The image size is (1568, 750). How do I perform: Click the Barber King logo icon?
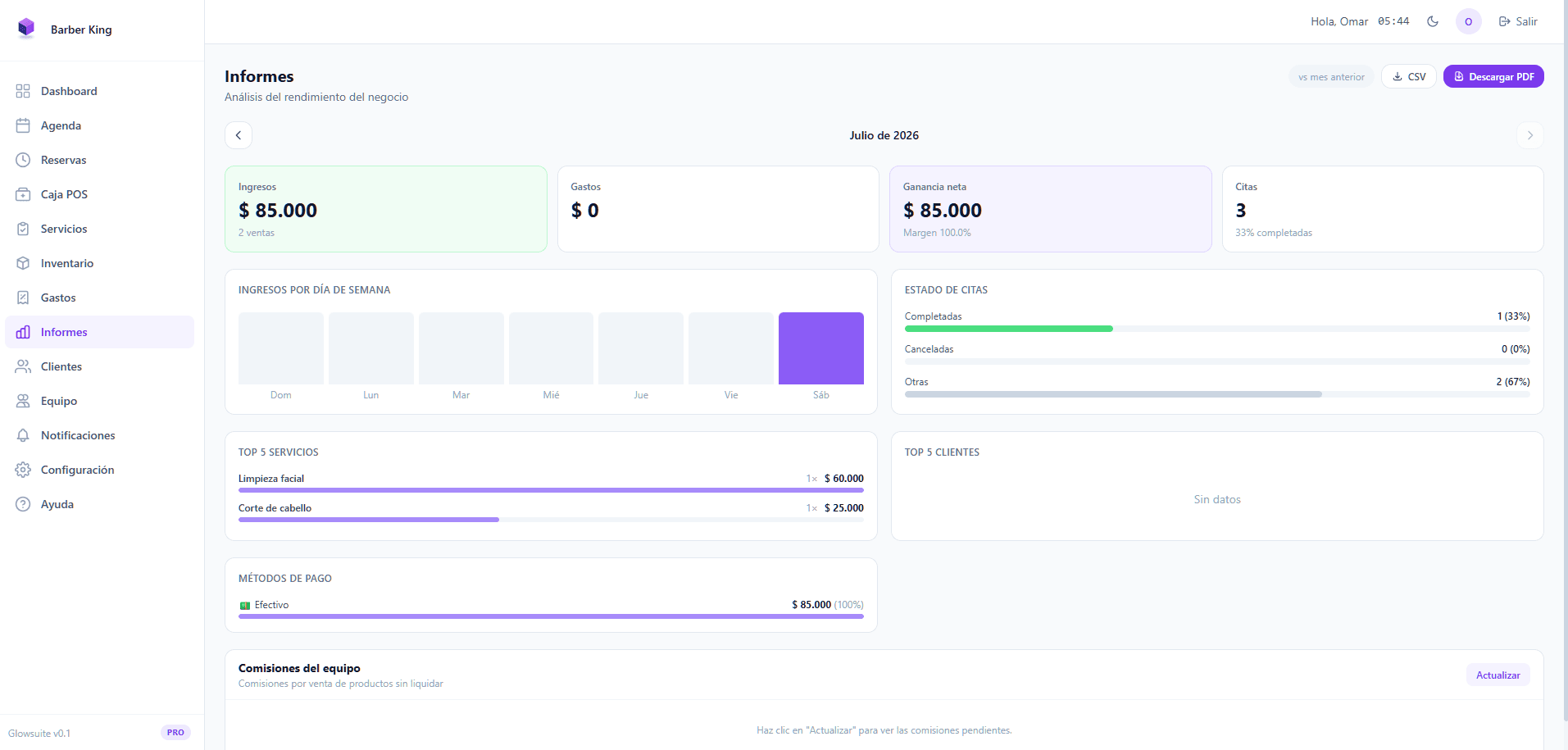click(x=26, y=29)
